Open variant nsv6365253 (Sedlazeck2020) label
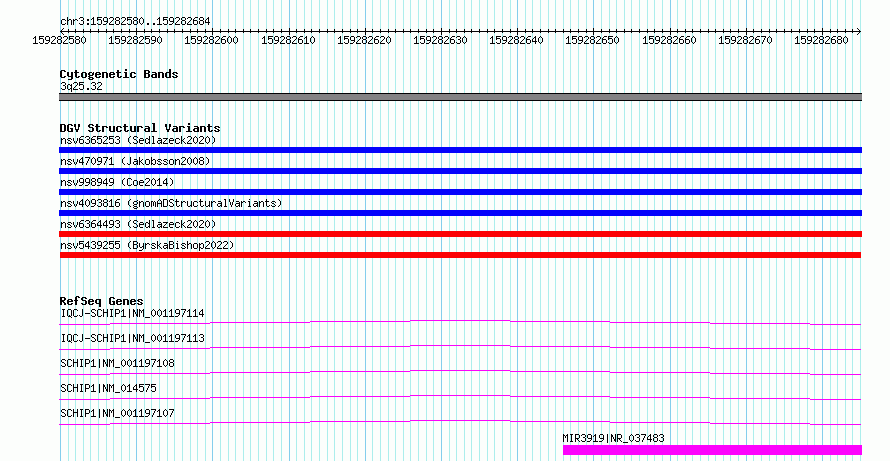The height and width of the screenshot is (461, 890). click(x=138, y=140)
